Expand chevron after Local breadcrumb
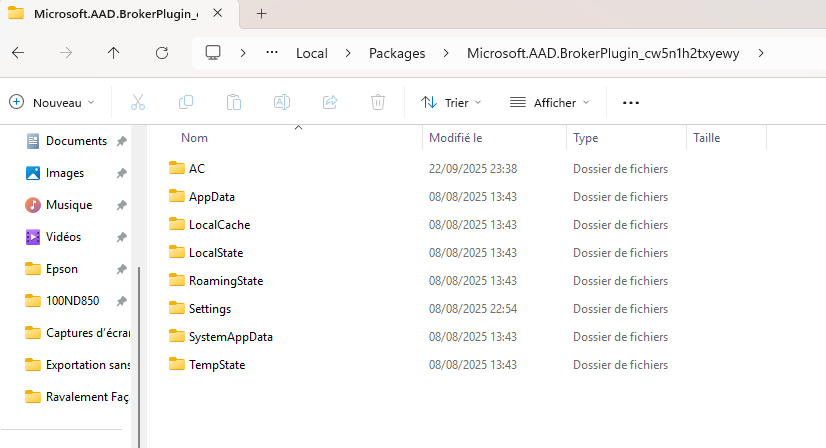The height and width of the screenshot is (448, 826). click(x=348, y=53)
